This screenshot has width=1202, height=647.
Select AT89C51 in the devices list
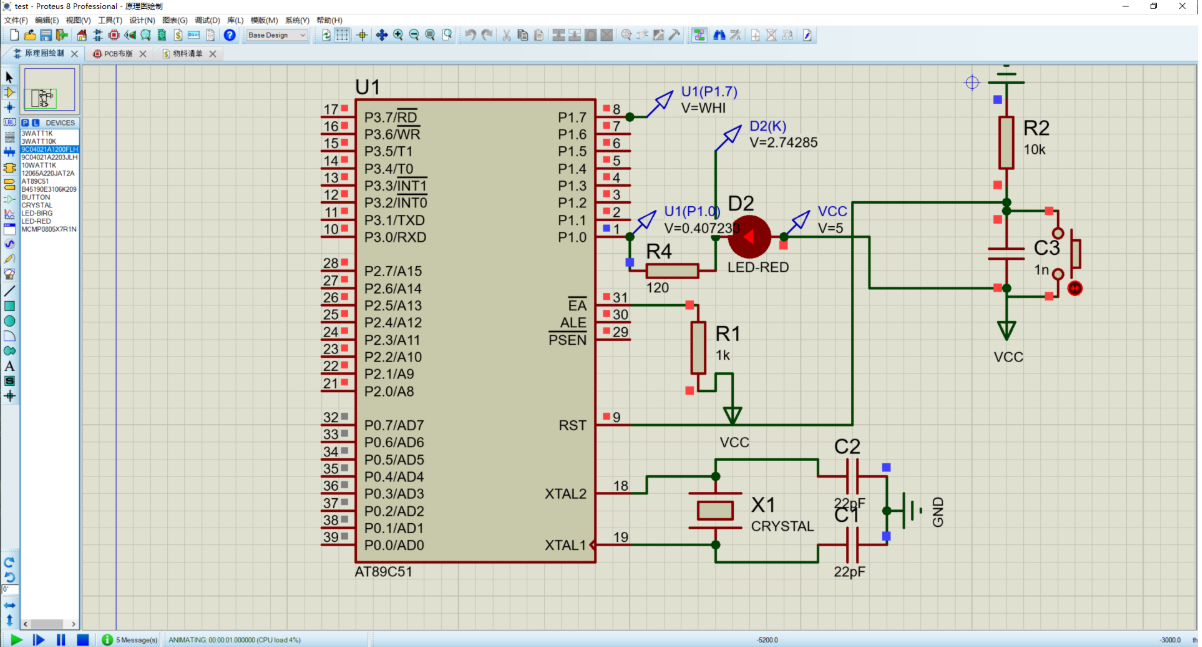[x=49, y=181]
